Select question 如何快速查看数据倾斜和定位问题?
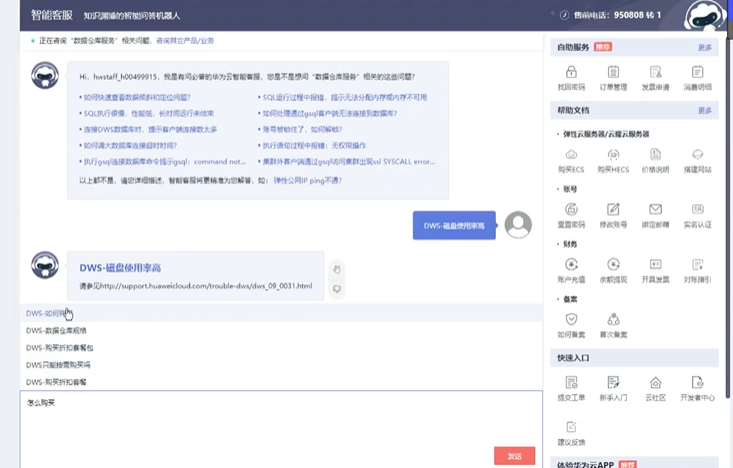Viewport: 733px width, 468px height. point(137,97)
